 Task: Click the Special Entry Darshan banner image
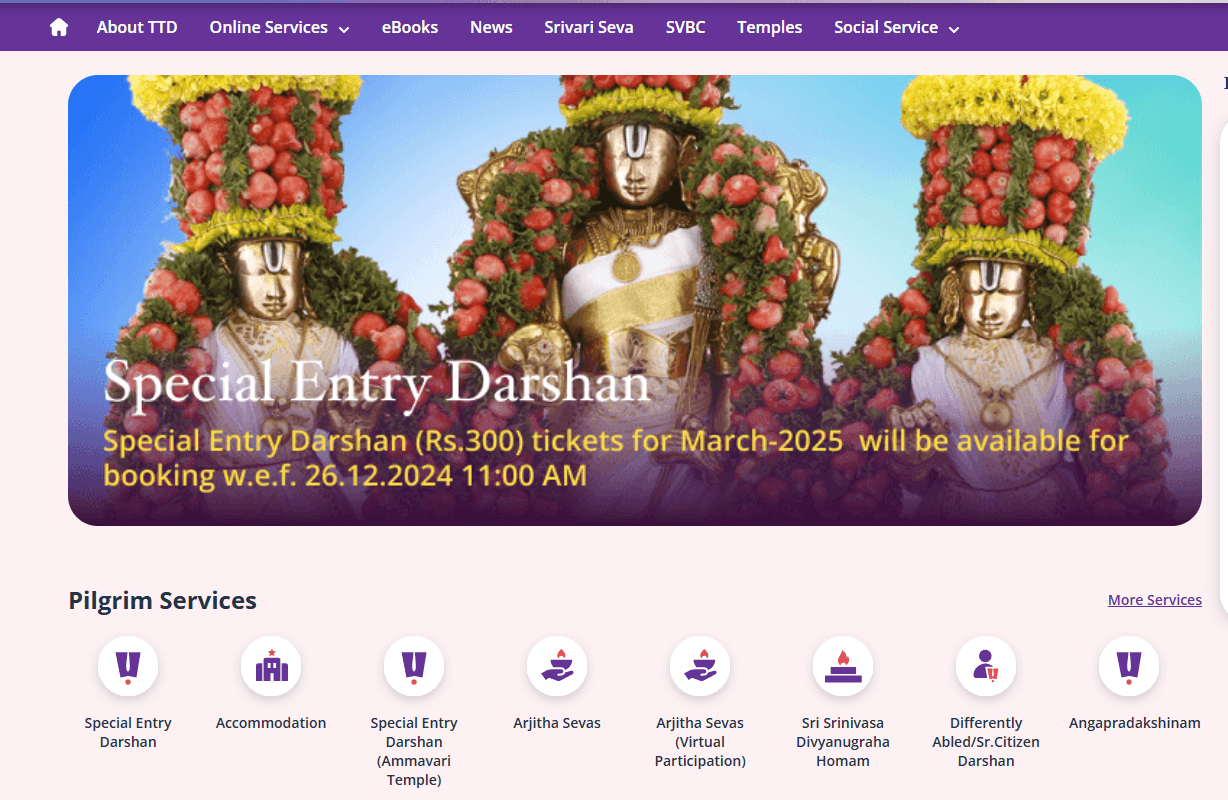(x=634, y=300)
